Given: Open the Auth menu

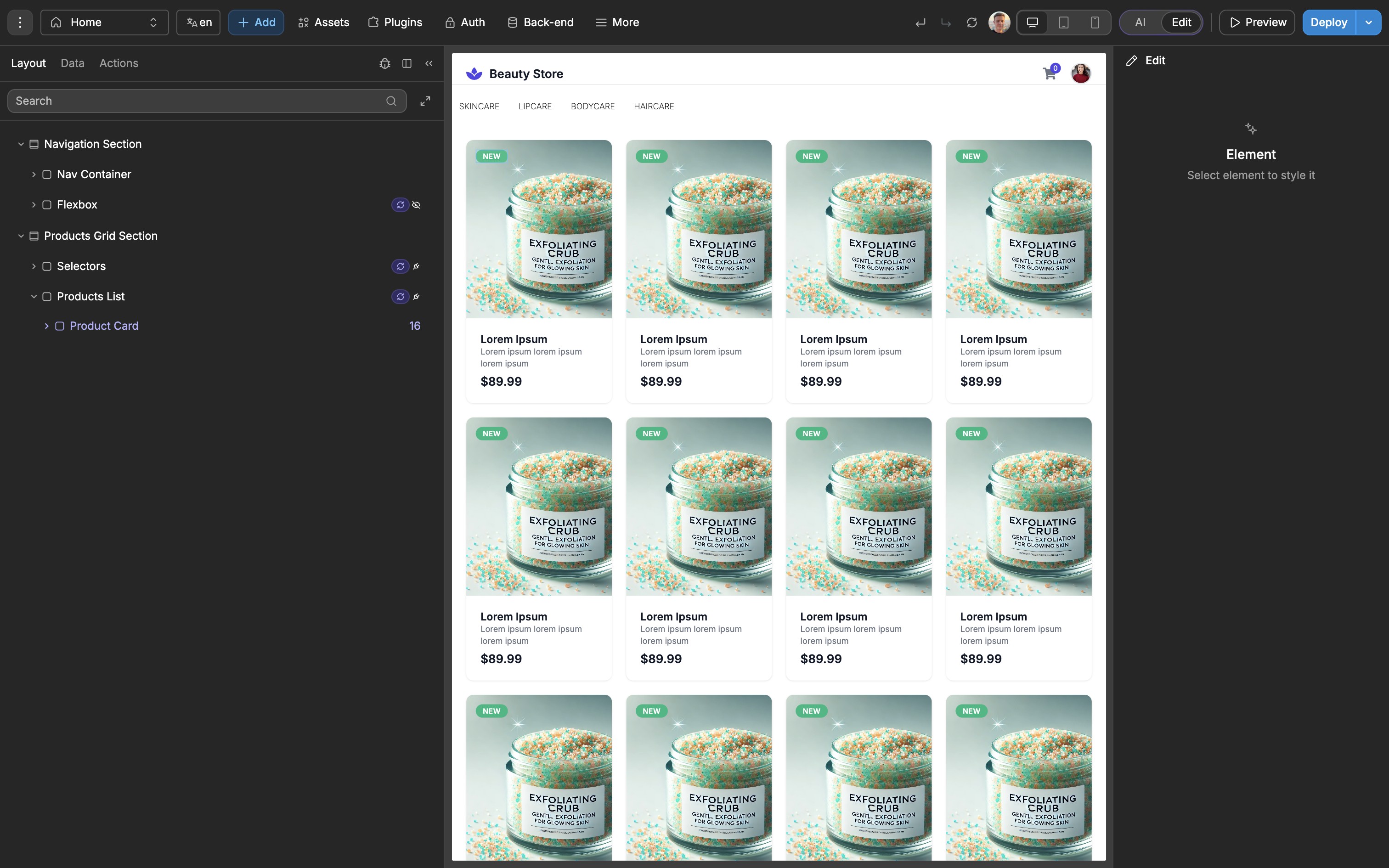Looking at the screenshot, I should 465,23.
